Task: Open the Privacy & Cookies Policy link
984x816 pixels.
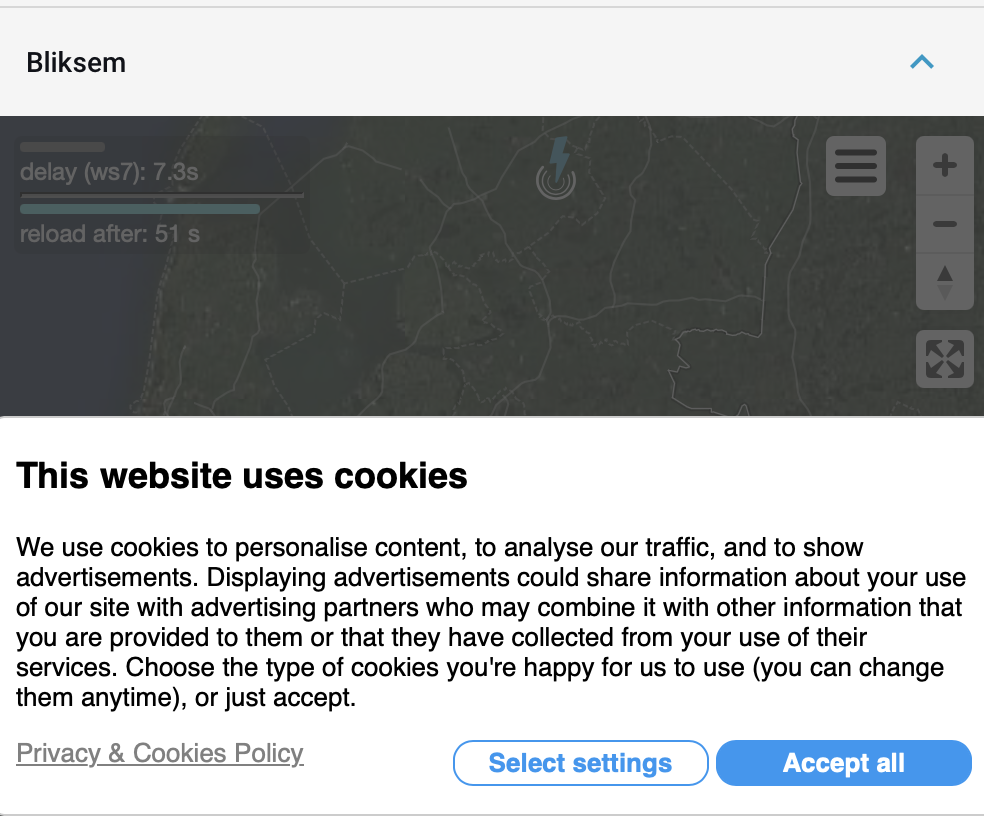Action: 160,753
